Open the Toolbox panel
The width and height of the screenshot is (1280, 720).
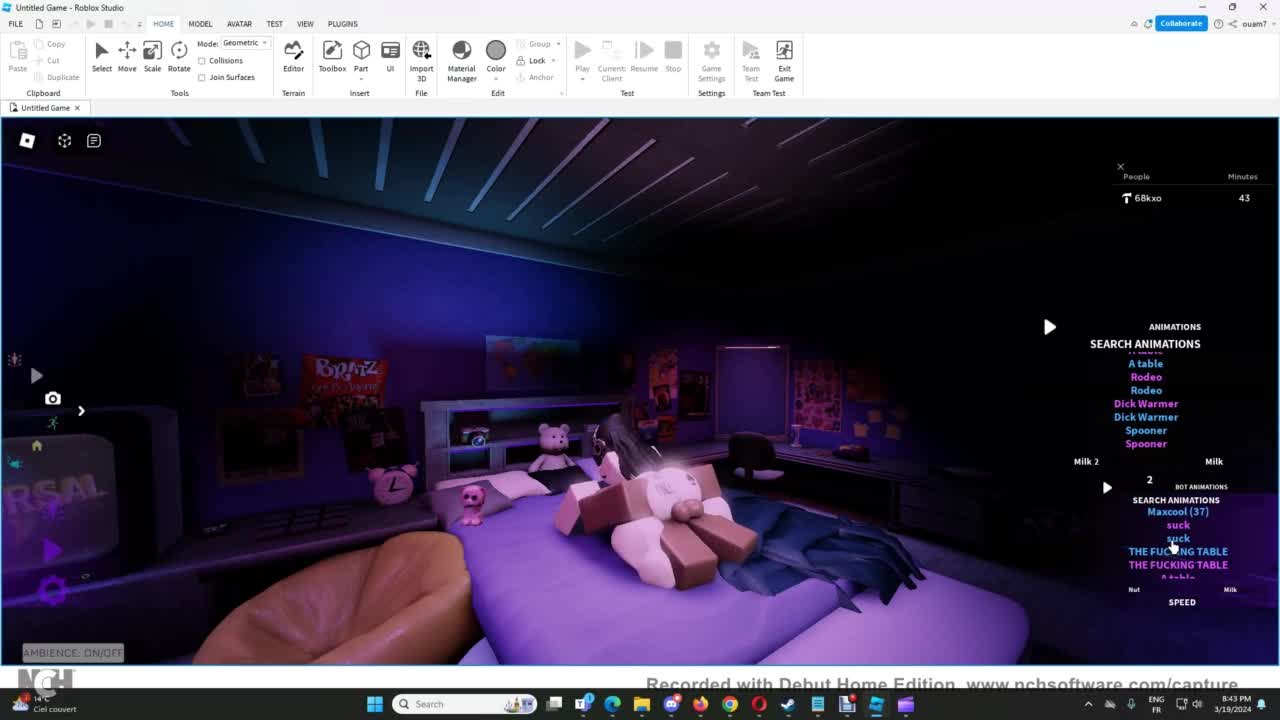click(x=332, y=56)
